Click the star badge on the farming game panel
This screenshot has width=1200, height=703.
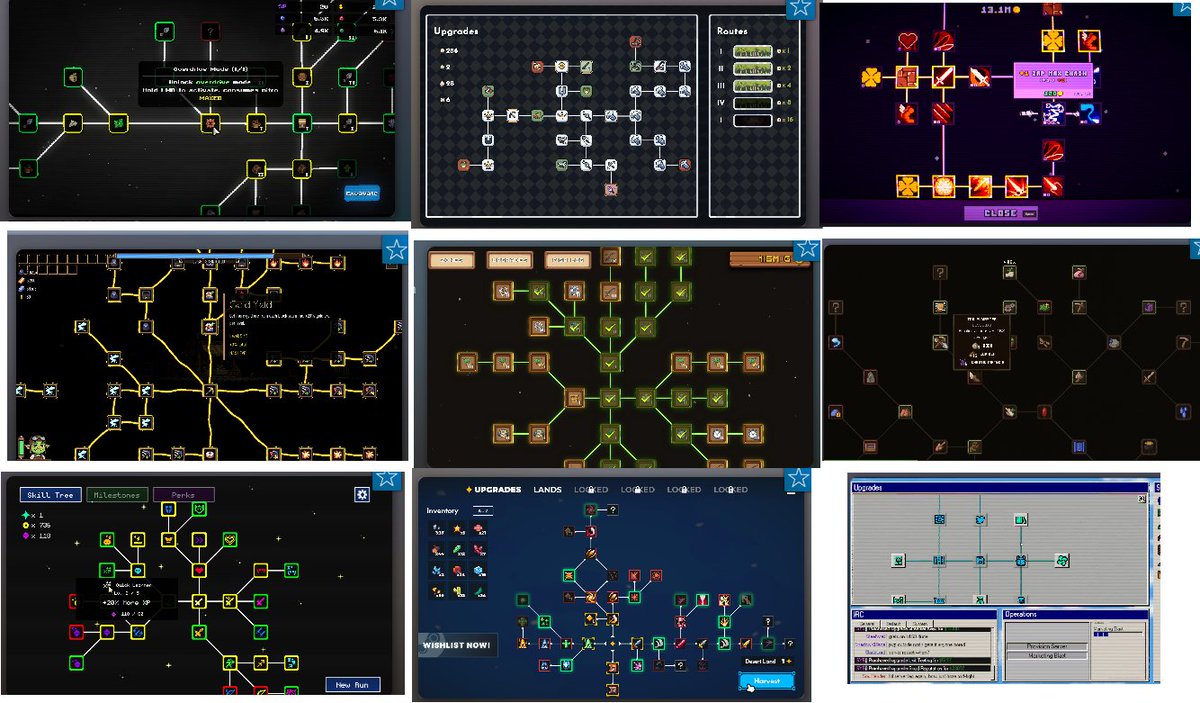800,479
